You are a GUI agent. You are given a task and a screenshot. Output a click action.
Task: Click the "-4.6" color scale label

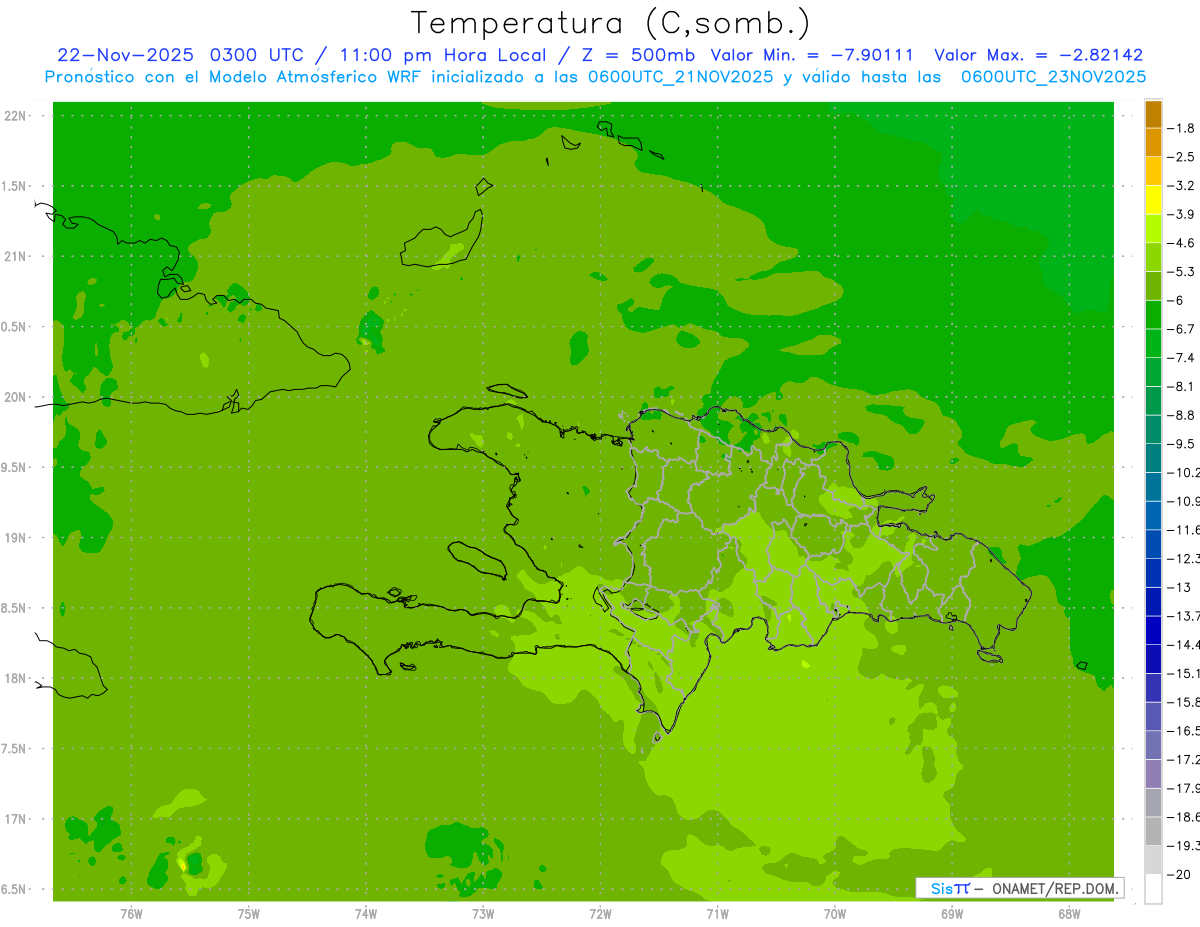point(1181,243)
